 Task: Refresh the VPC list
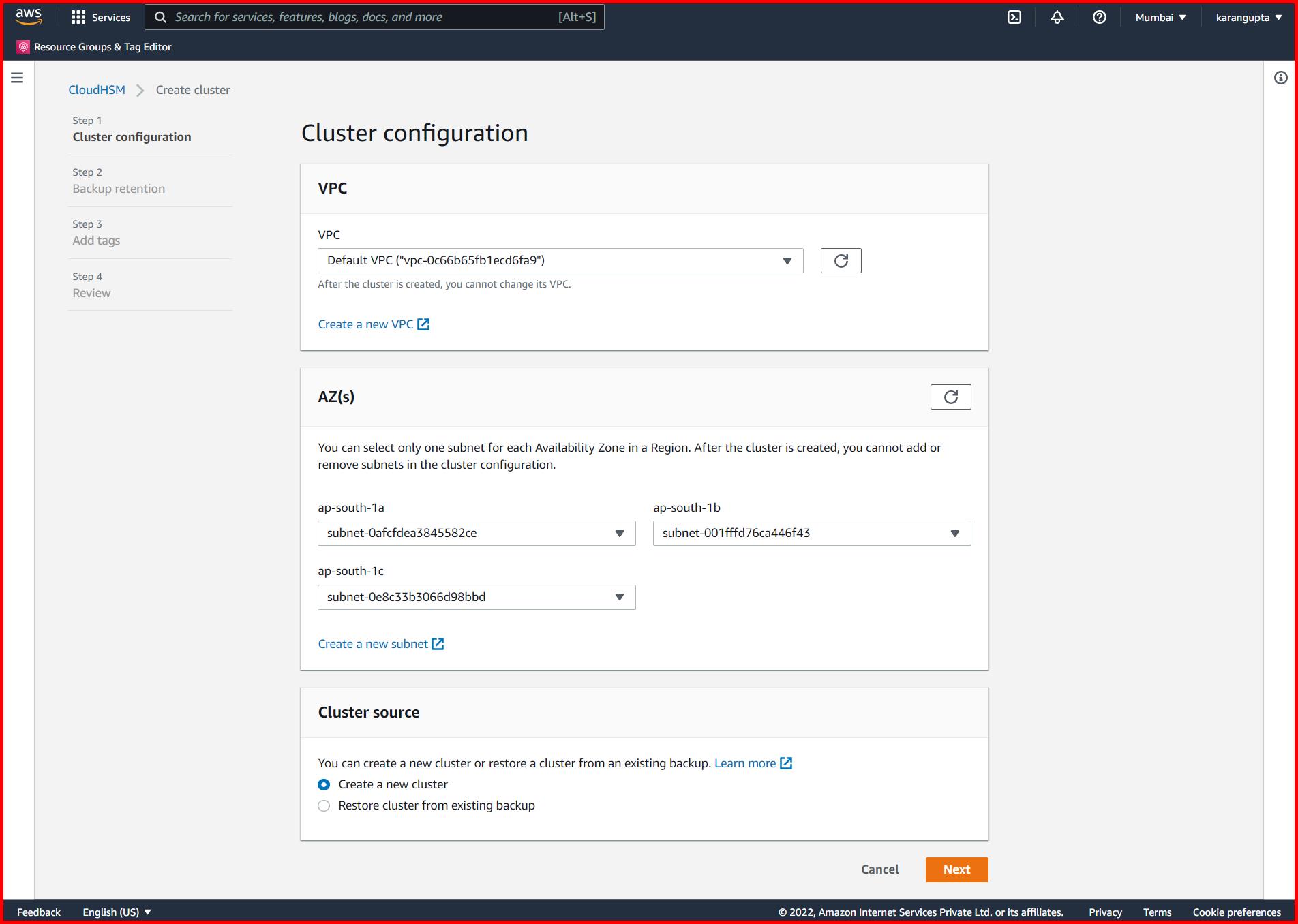tap(841, 260)
